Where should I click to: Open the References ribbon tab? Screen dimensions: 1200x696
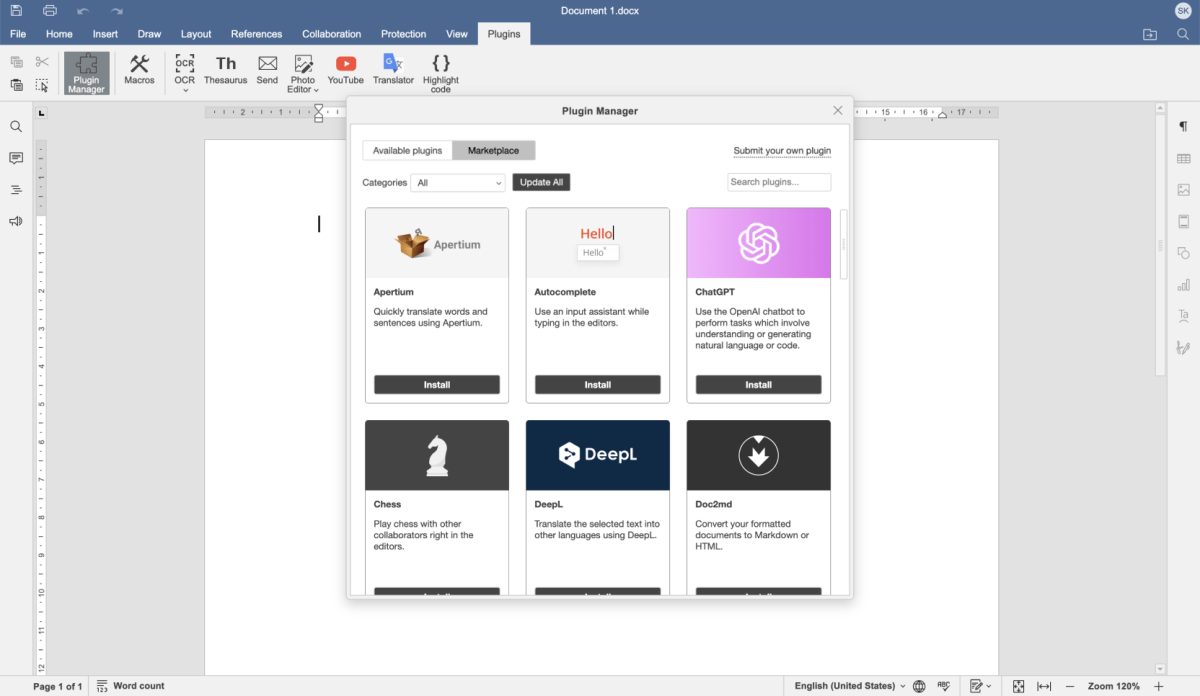tap(256, 34)
